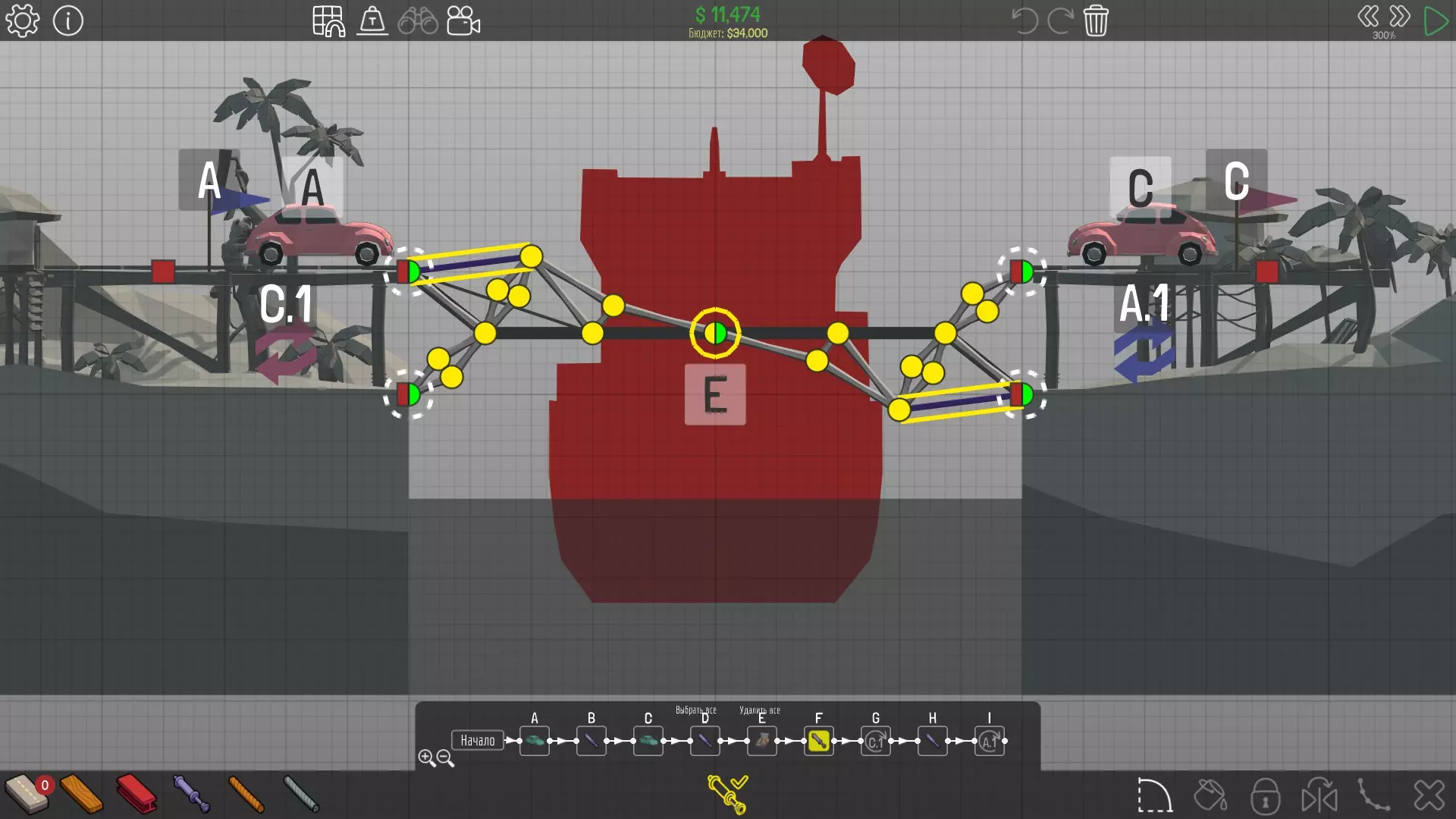Select the hydraulics material
This screenshot has height=819, width=1456.
(x=191, y=793)
